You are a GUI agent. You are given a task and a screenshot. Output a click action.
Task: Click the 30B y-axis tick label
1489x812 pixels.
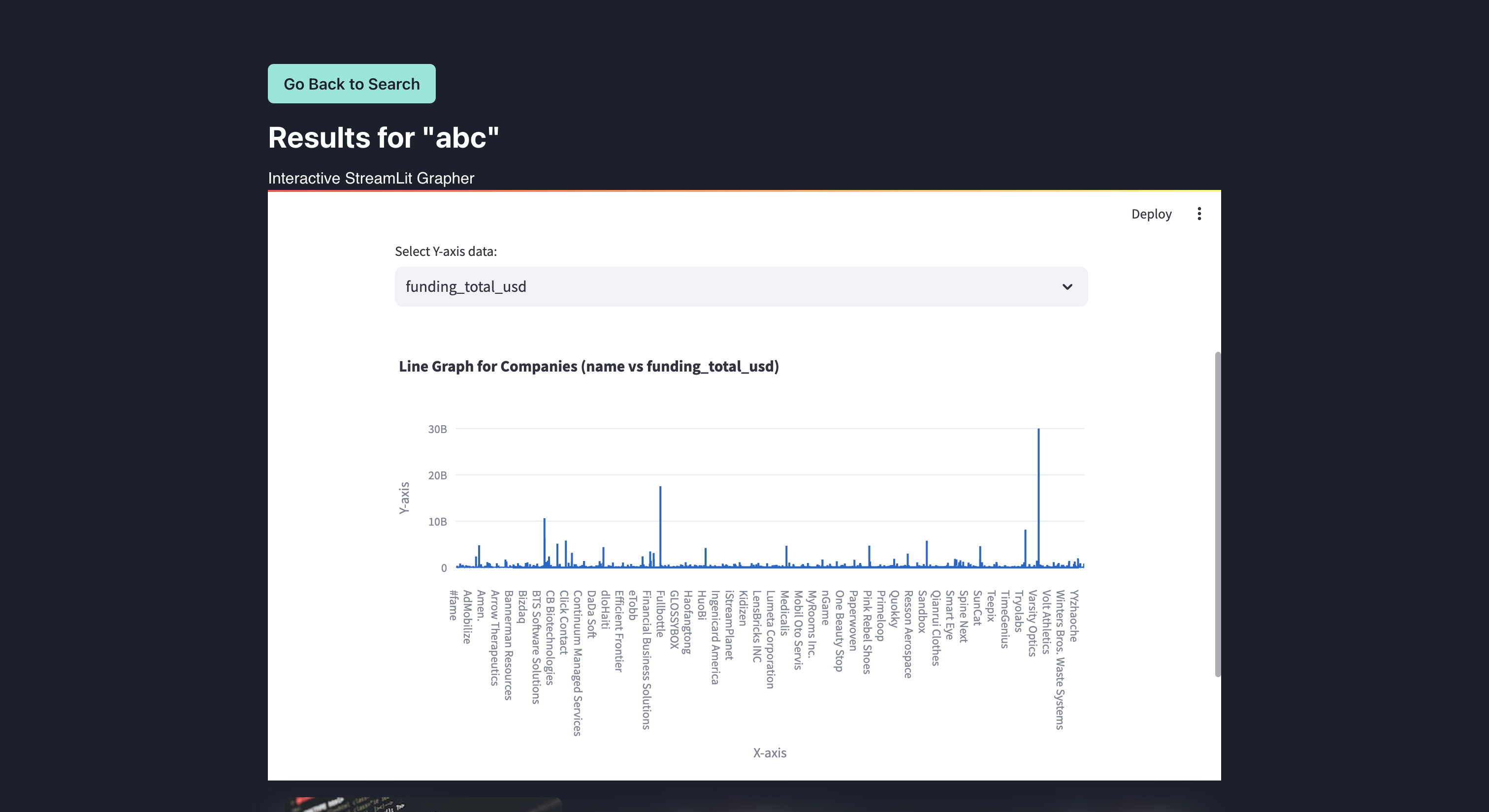437,429
